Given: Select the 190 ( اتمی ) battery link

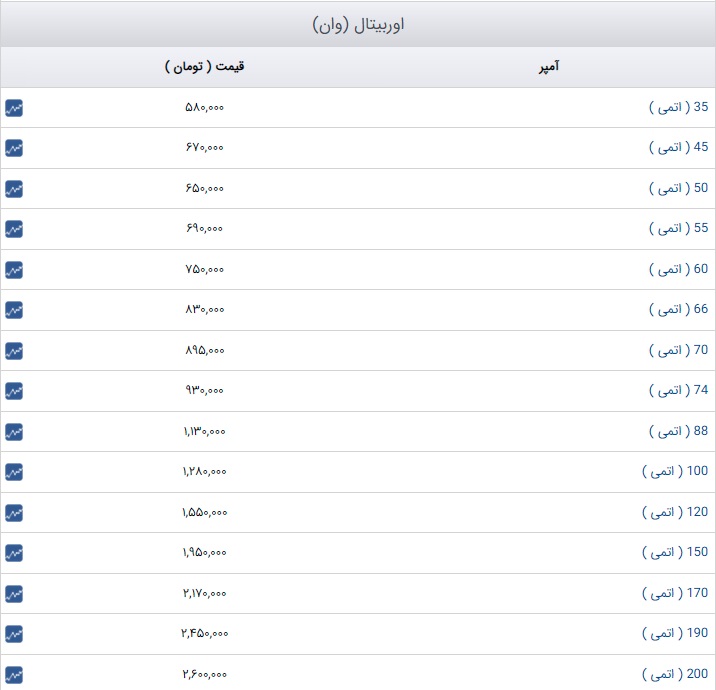Looking at the screenshot, I should (675, 633).
